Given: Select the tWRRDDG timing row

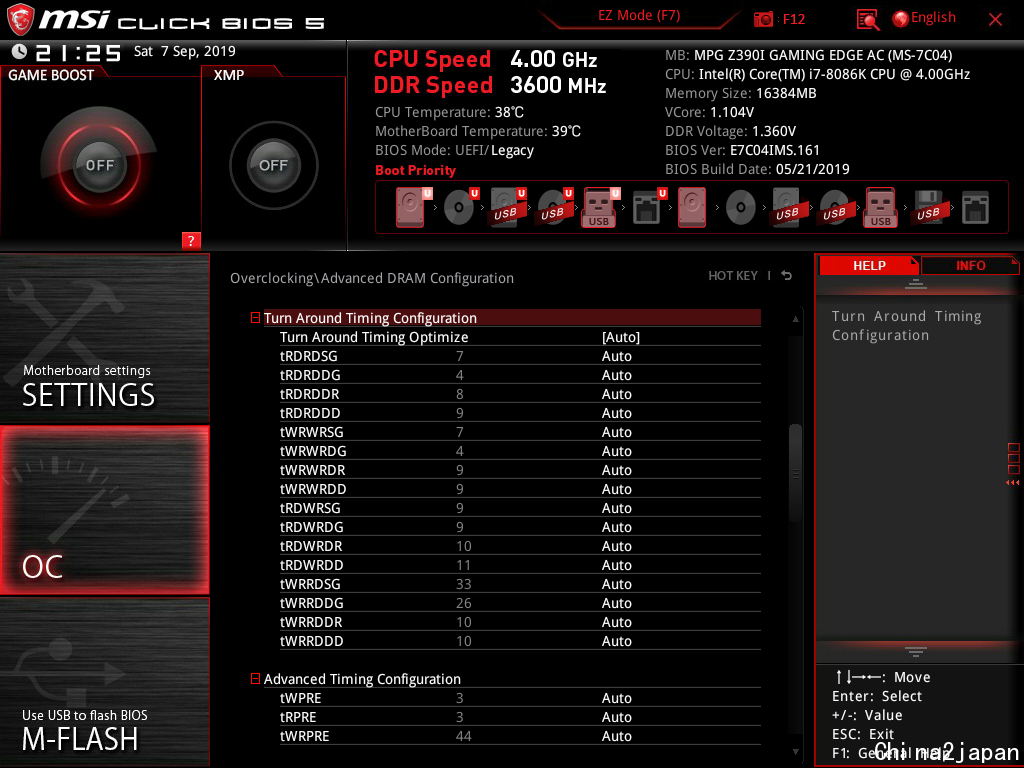Looking at the screenshot, I should 520,602.
